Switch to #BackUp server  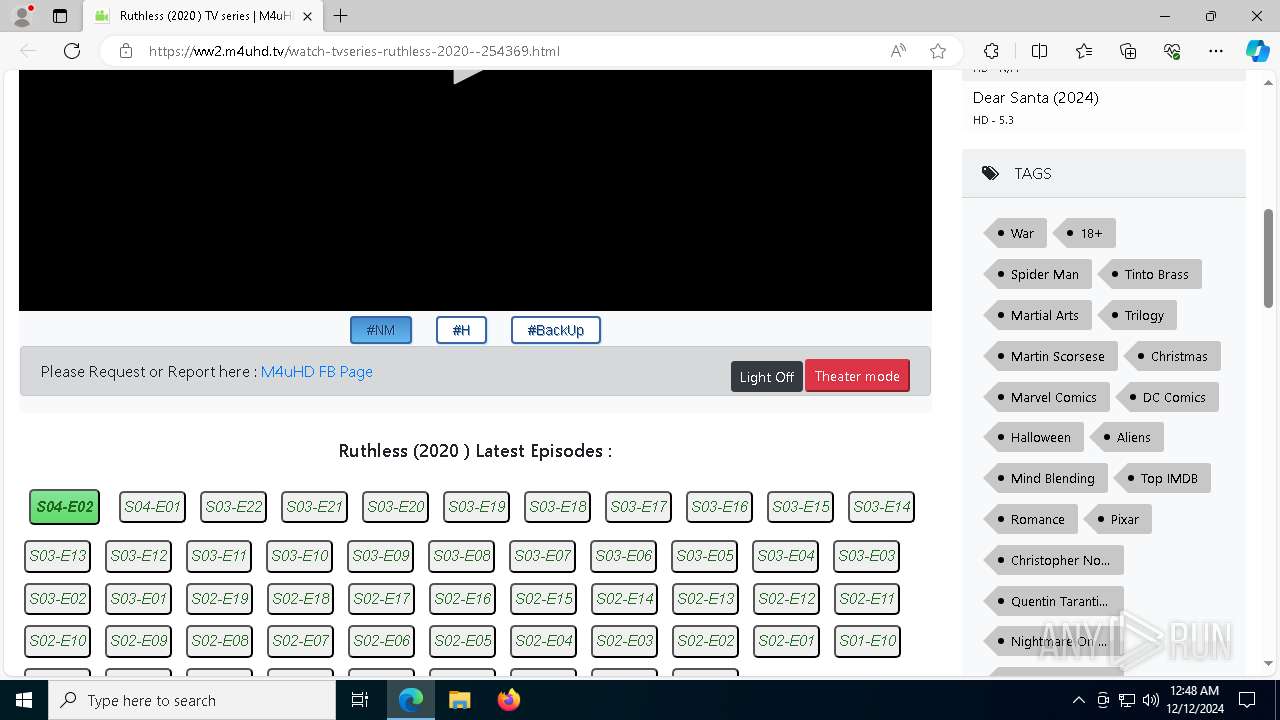[x=556, y=330]
